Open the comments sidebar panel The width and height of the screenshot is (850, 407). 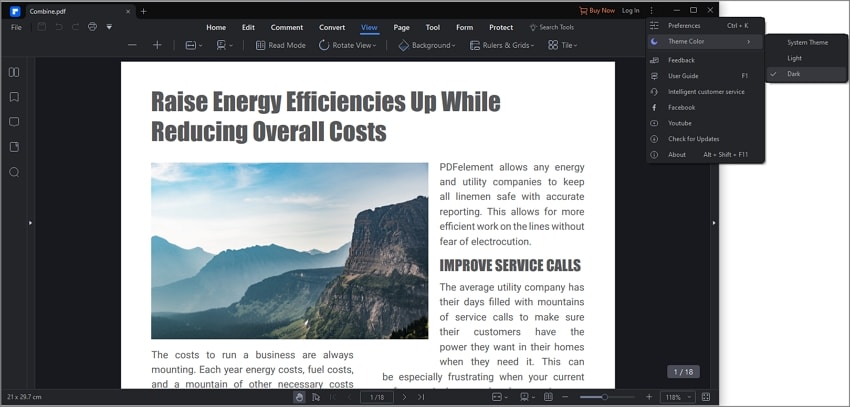tap(14, 122)
